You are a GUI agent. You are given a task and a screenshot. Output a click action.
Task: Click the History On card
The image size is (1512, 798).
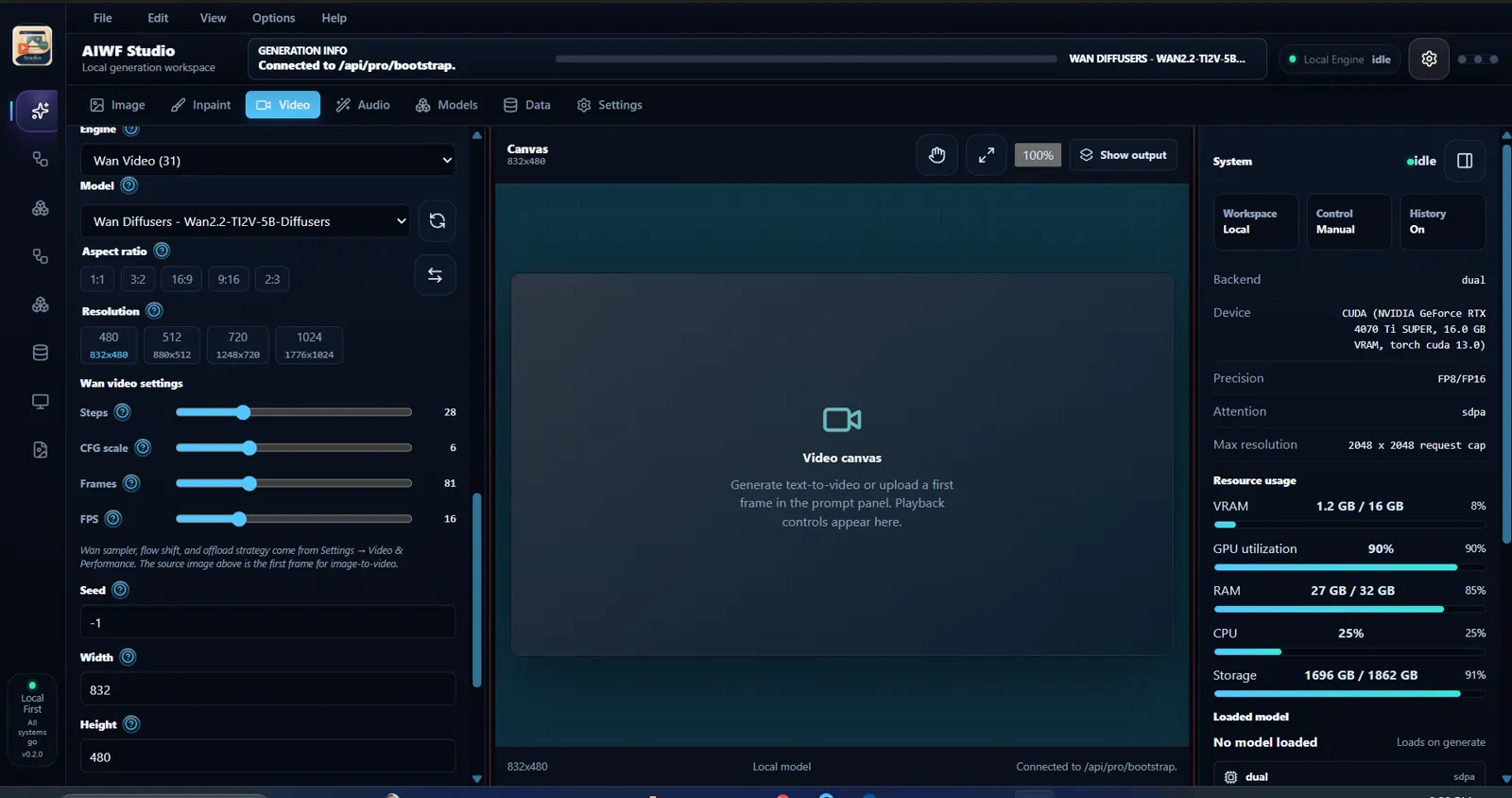coord(1442,221)
